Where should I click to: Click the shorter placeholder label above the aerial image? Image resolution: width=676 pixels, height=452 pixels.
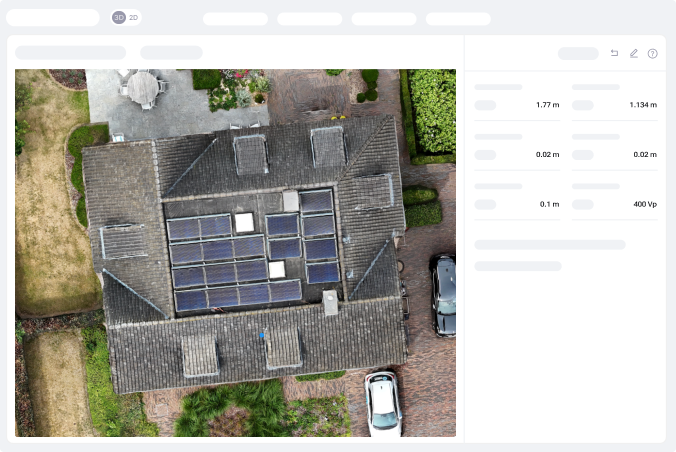click(171, 52)
